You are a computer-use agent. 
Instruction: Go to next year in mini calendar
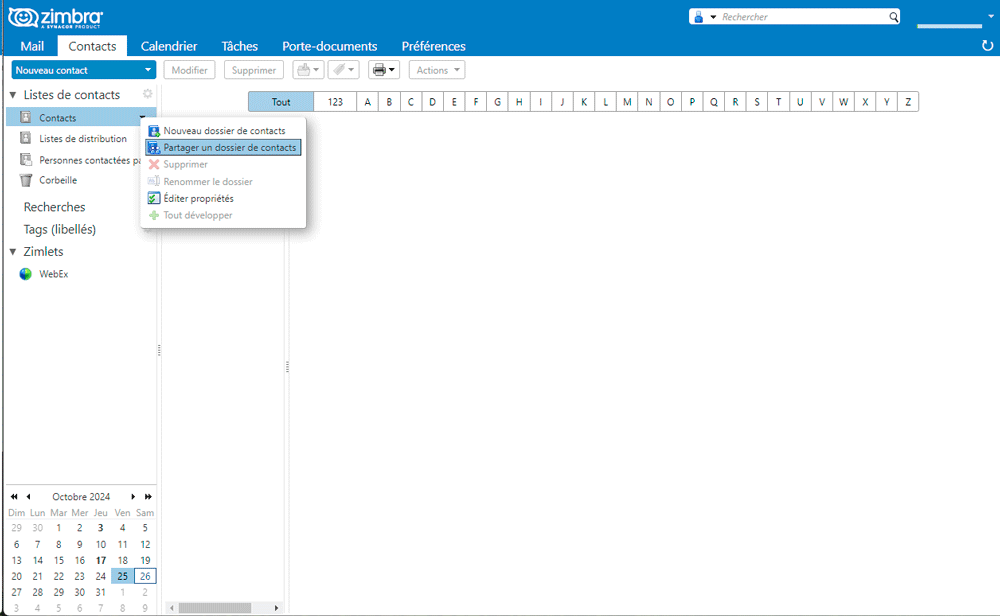(148, 497)
